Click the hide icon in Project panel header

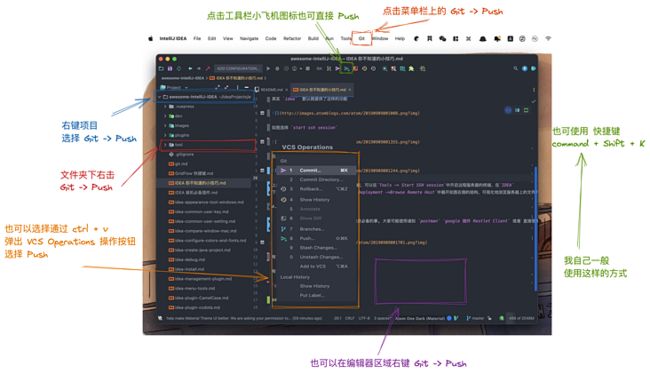point(246,87)
